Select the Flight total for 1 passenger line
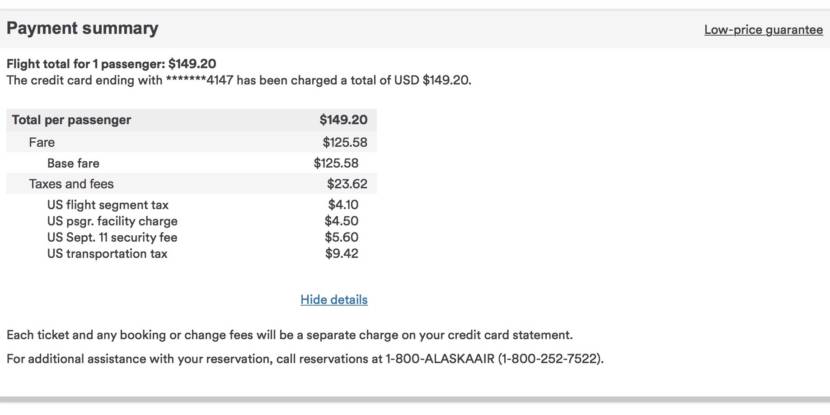The image size is (830, 415). [x=111, y=64]
